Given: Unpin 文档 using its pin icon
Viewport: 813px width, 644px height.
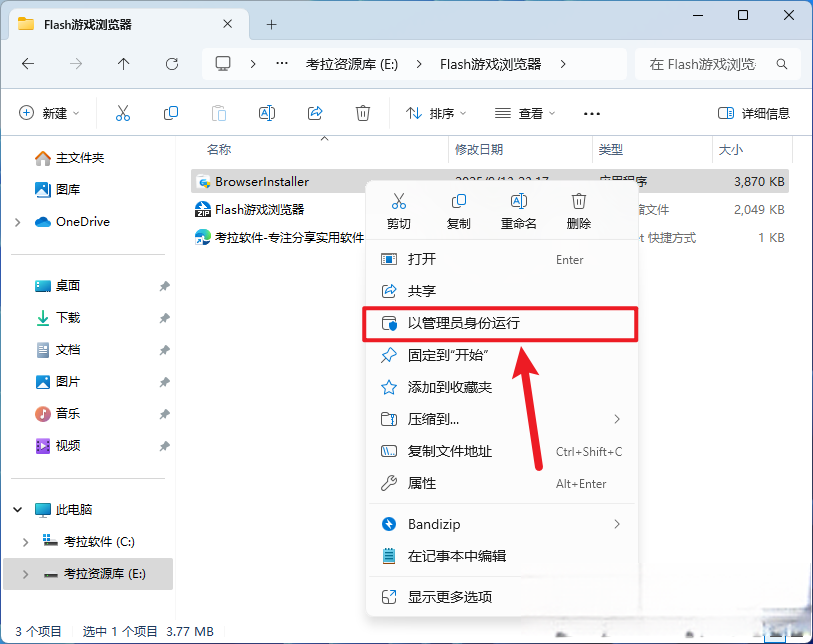Looking at the screenshot, I should (164, 350).
